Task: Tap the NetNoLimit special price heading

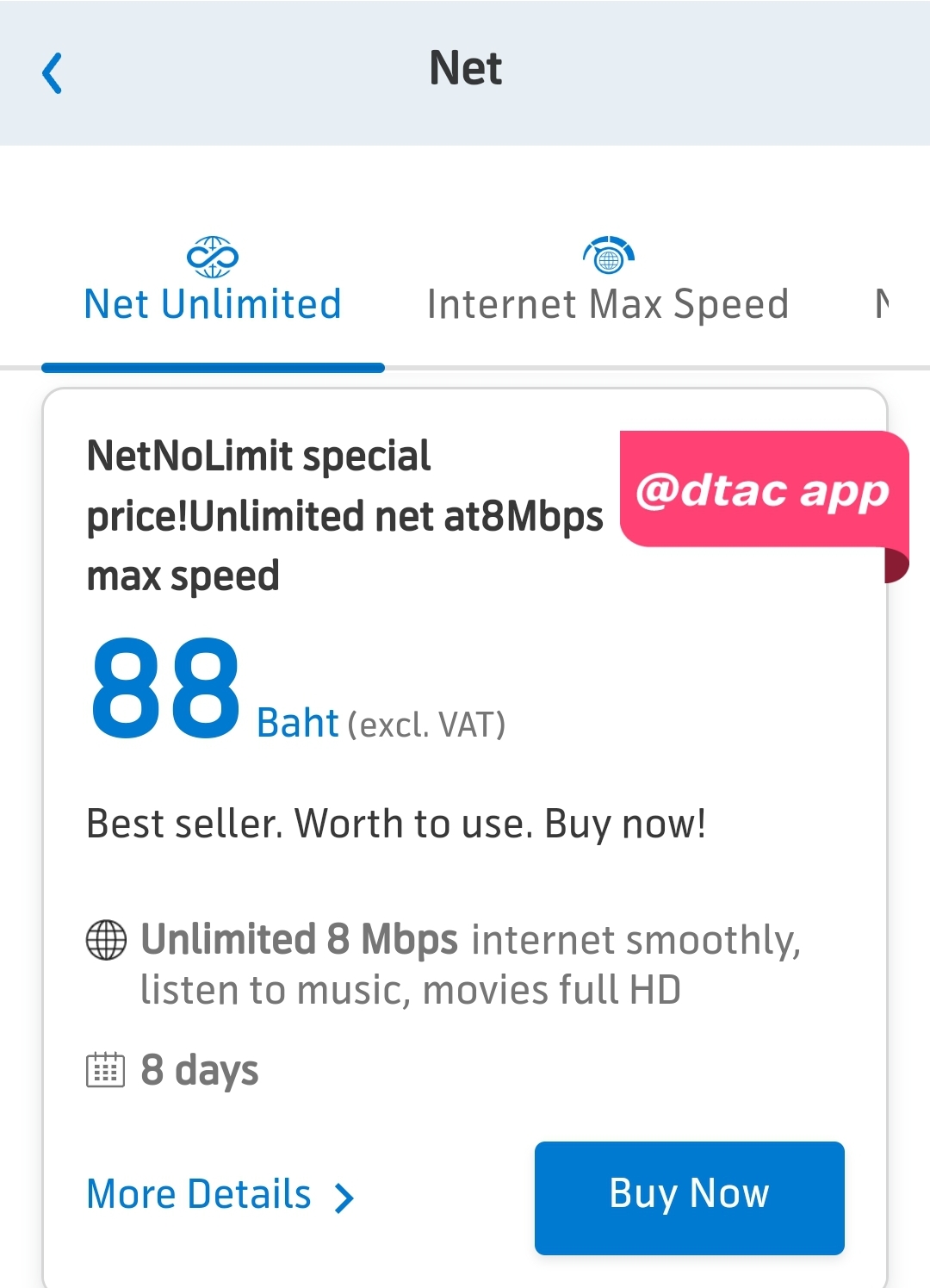Action: tap(345, 515)
